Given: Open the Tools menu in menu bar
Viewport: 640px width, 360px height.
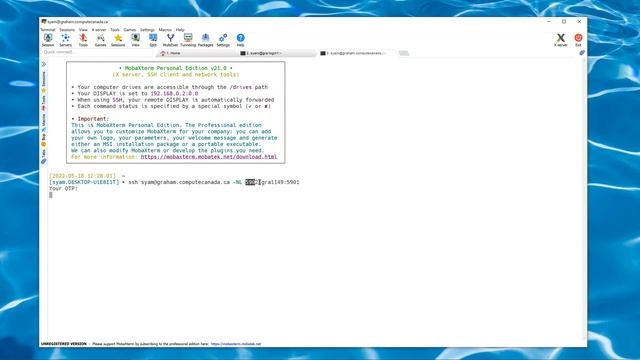Looking at the screenshot, I should pyautogui.click(x=115, y=30).
